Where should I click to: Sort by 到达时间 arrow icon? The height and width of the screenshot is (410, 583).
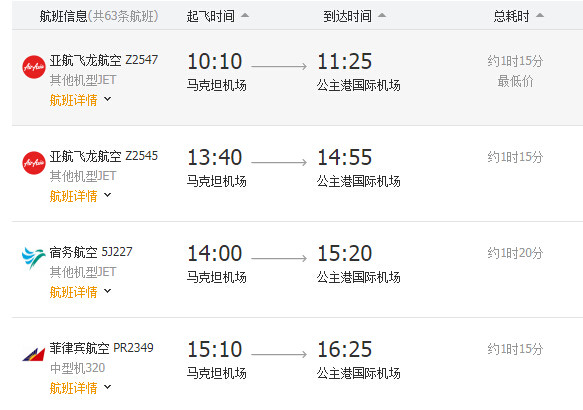click(382, 16)
